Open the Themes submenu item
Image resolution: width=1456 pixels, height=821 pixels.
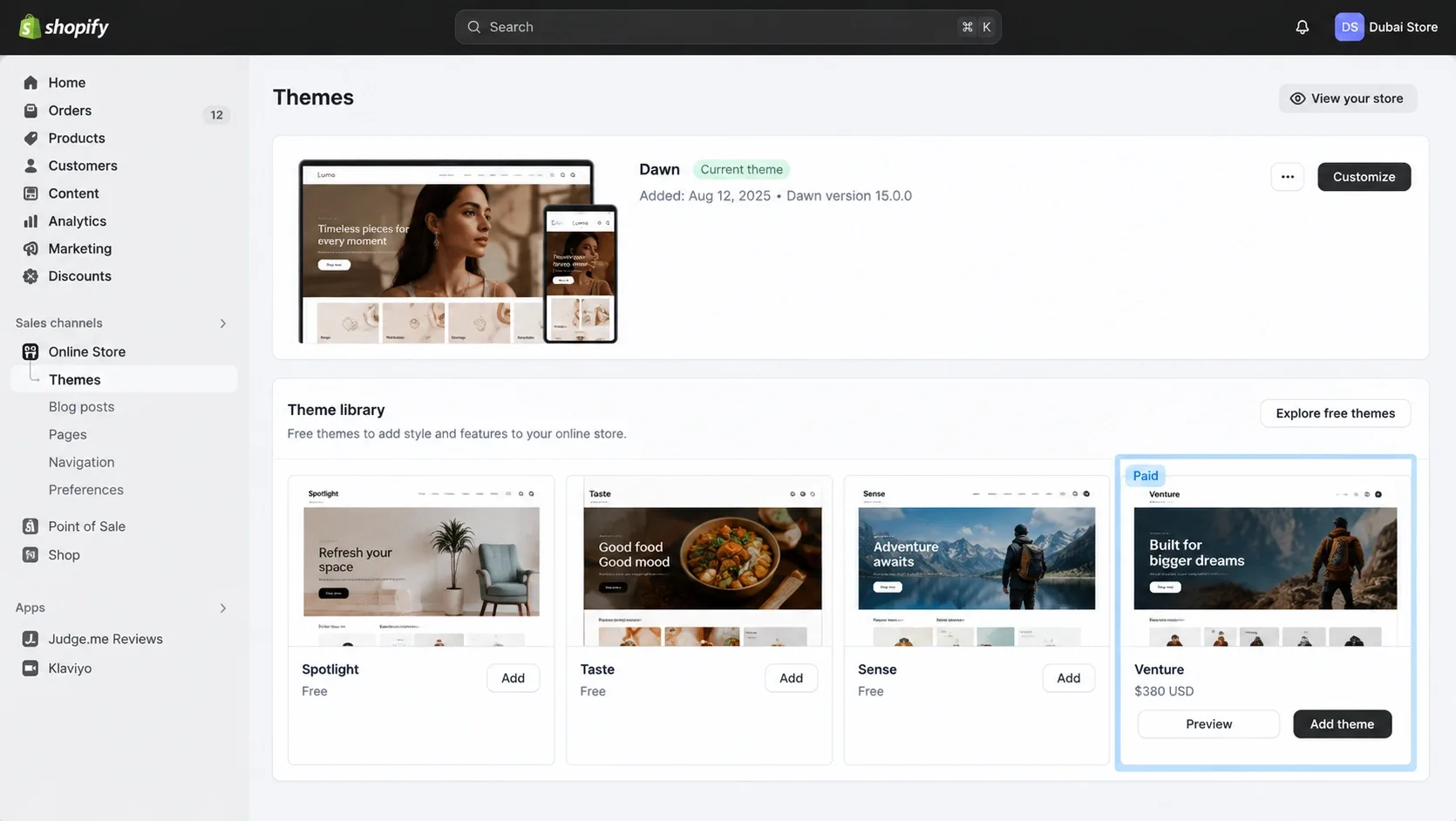[x=124, y=379]
